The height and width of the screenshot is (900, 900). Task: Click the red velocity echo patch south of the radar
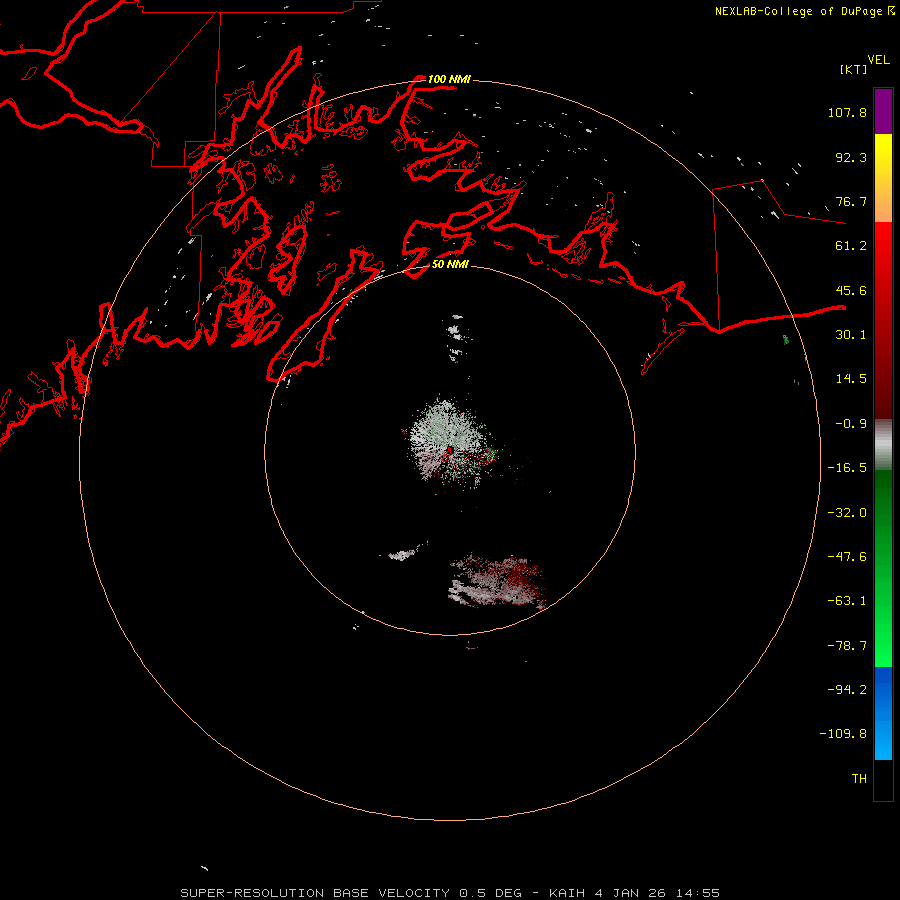click(498, 582)
